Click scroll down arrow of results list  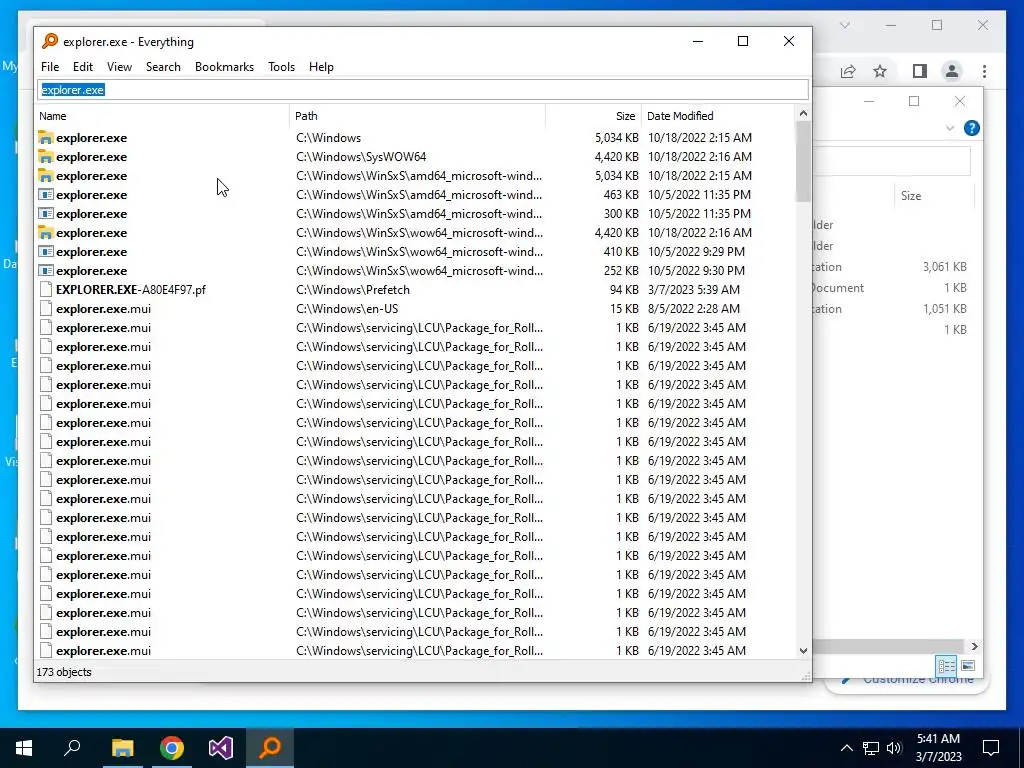pos(803,651)
